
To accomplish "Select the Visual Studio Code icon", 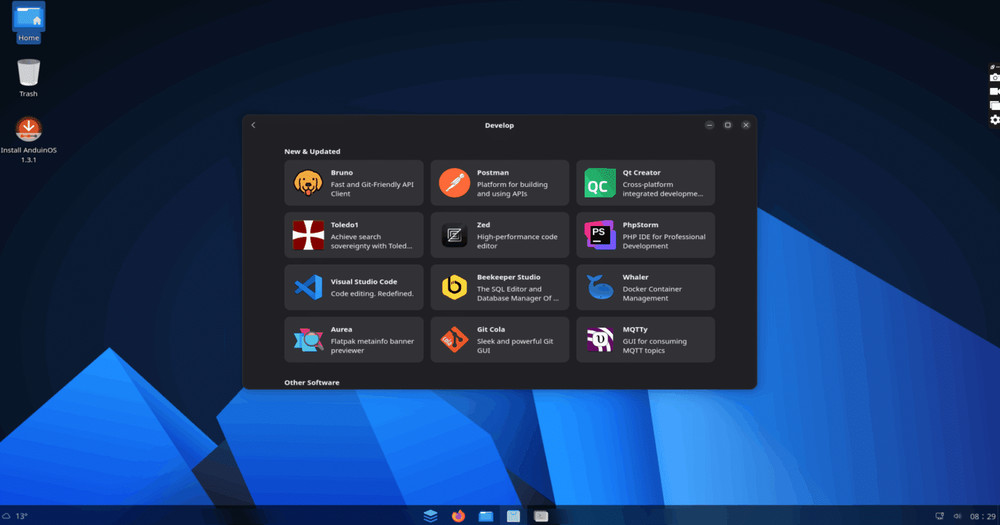I will [x=308, y=288].
